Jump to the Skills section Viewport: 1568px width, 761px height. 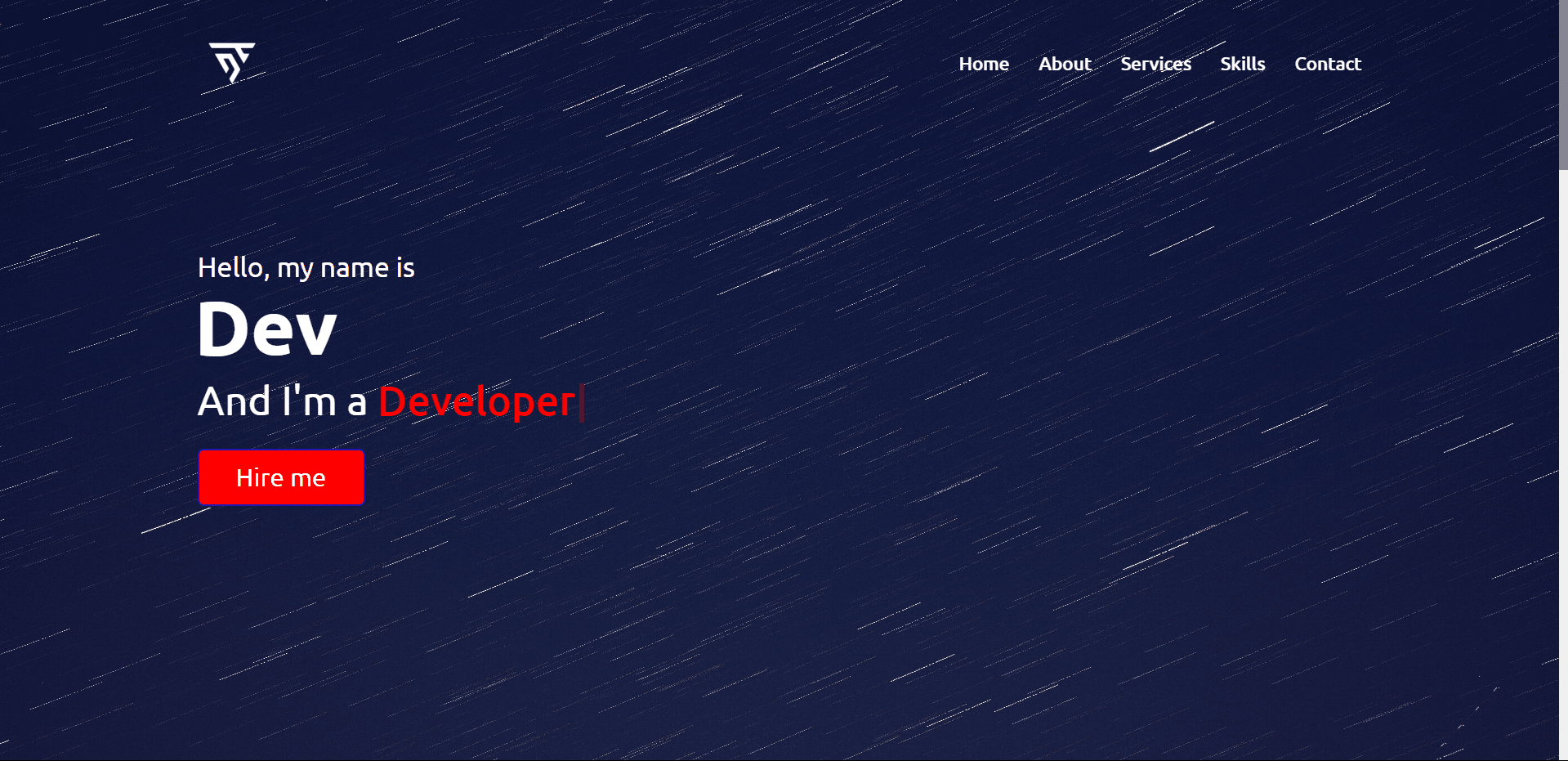pyautogui.click(x=1242, y=64)
